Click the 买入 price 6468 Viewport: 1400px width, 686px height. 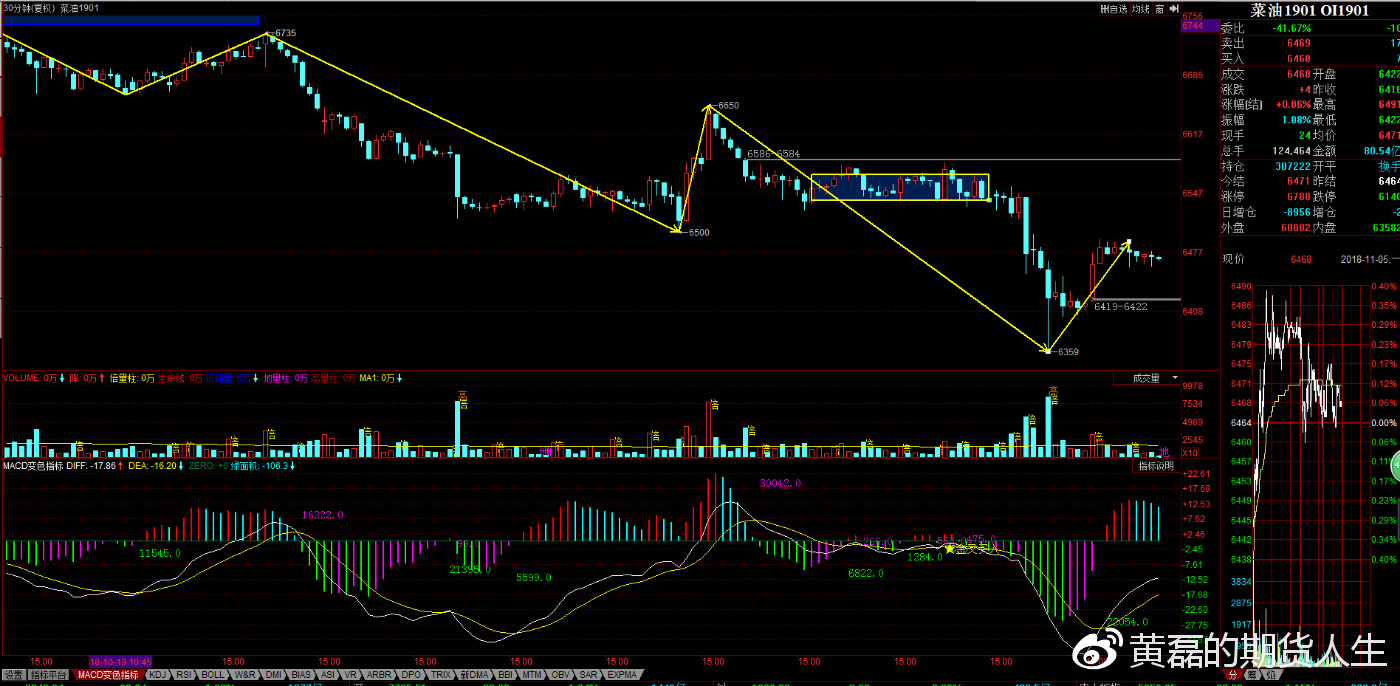(x=1298, y=59)
